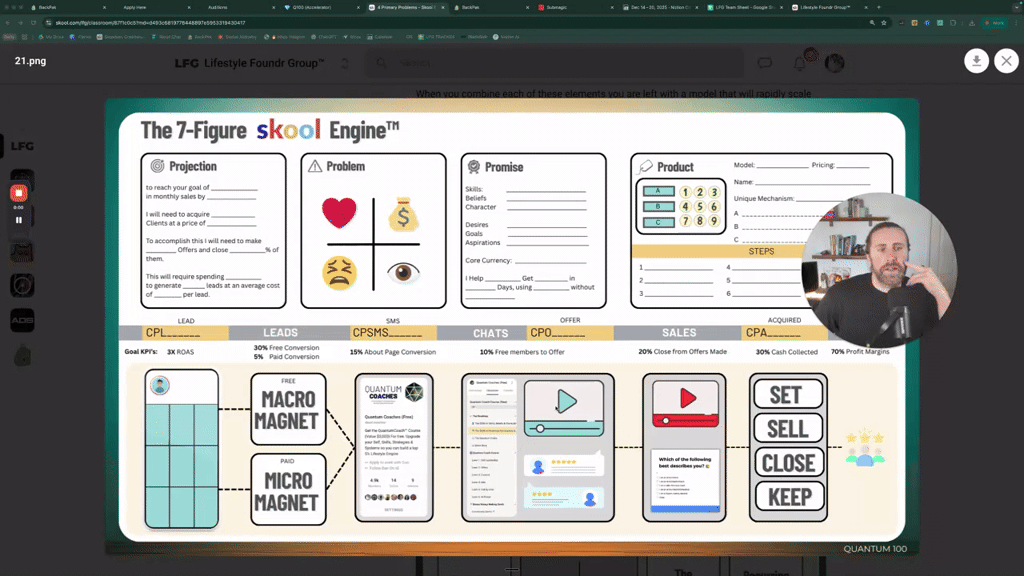Click the browser address bar URL

[x=150, y=23]
